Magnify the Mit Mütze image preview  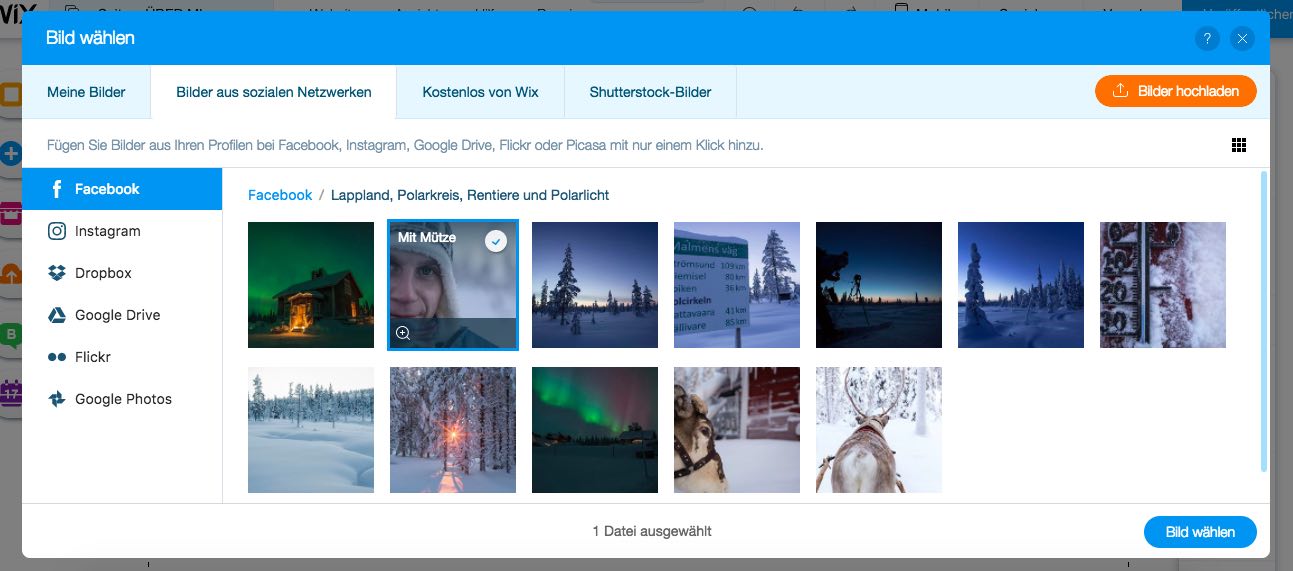tap(403, 334)
